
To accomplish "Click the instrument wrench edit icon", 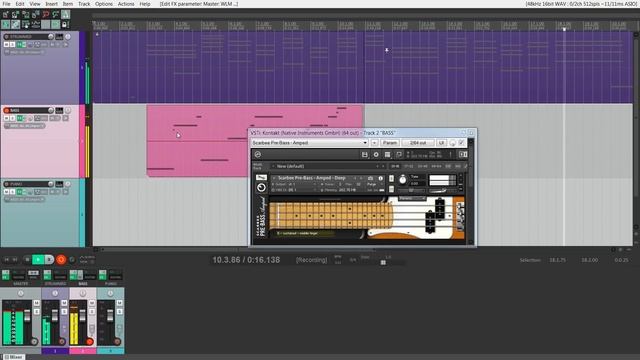I will pyautogui.click(x=261, y=177).
